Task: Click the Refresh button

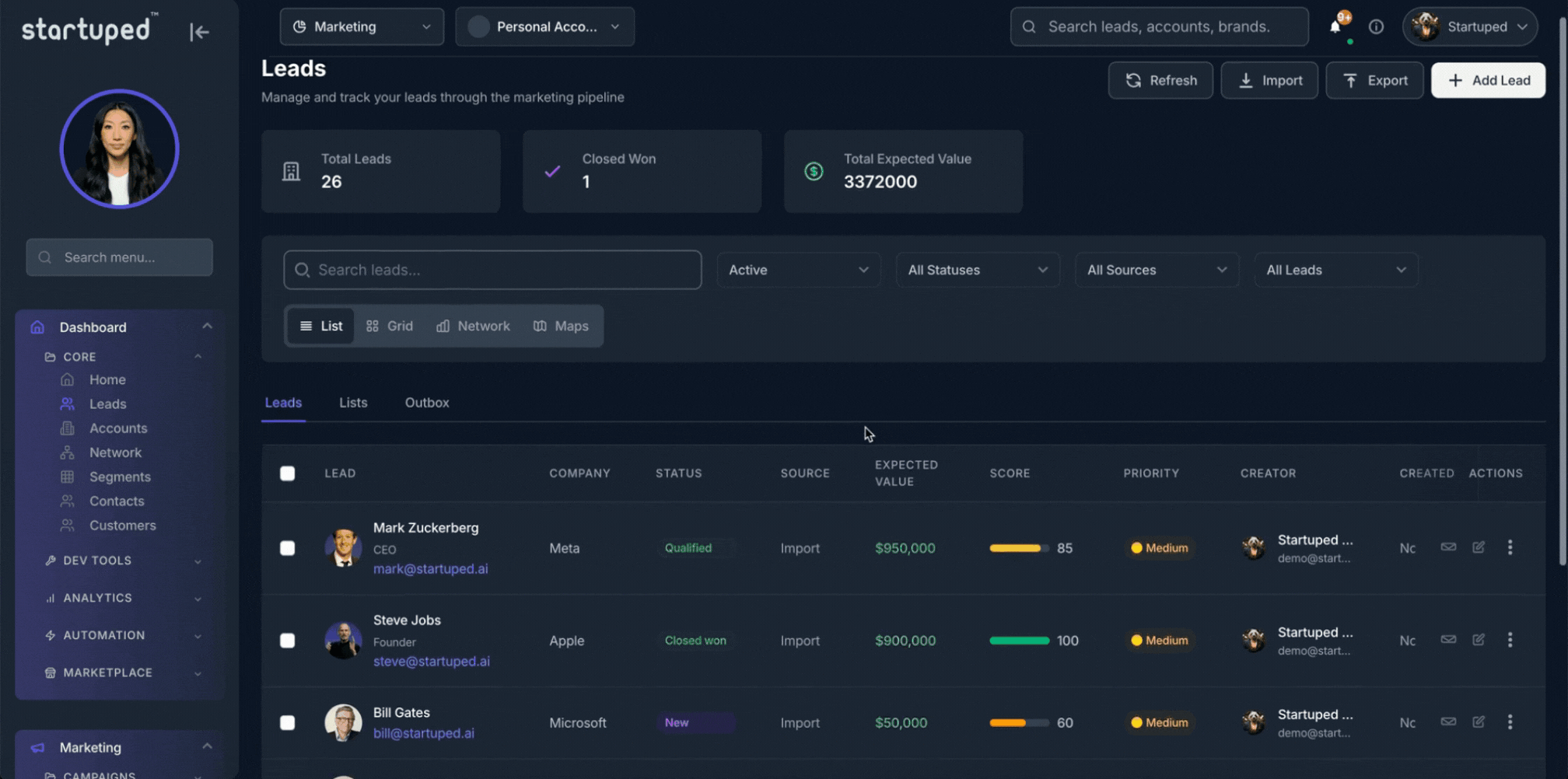Action: tap(1160, 80)
